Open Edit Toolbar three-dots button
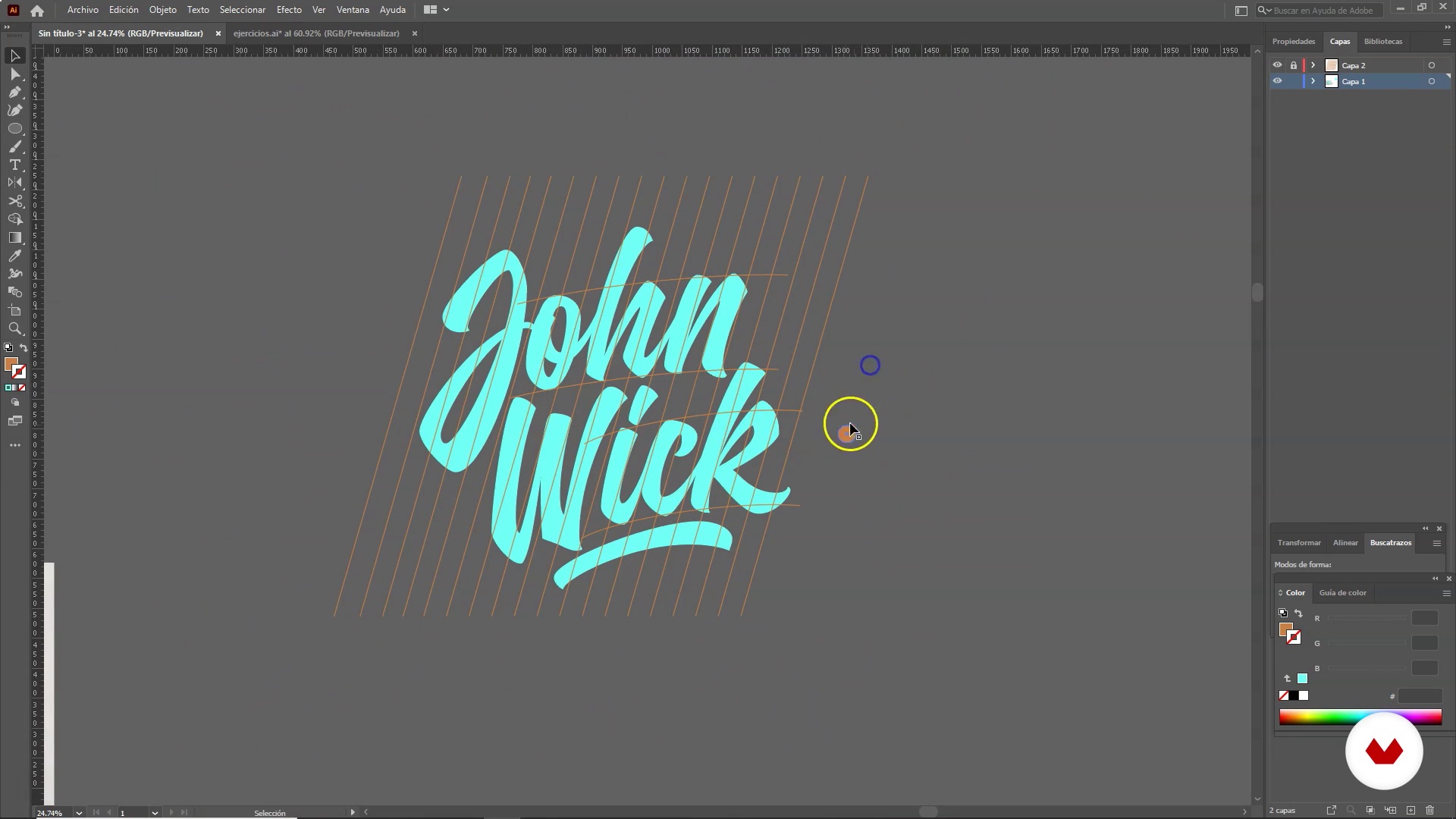 pyautogui.click(x=15, y=446)
